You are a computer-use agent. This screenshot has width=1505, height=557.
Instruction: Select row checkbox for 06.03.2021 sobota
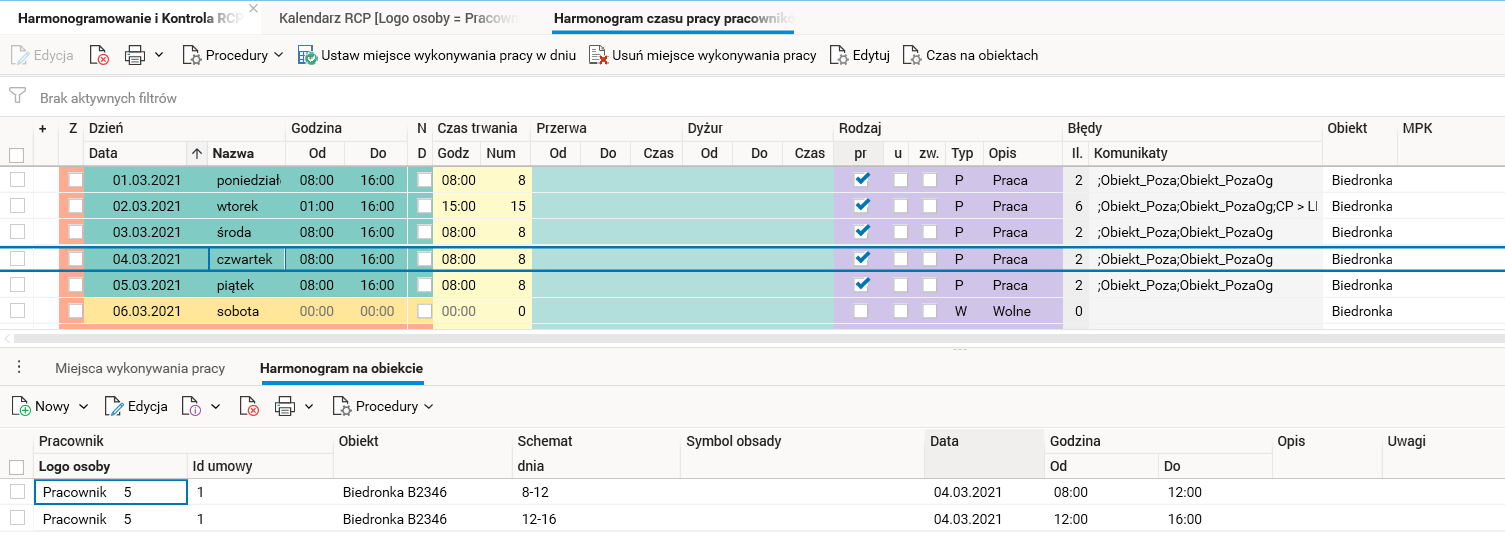17,311
